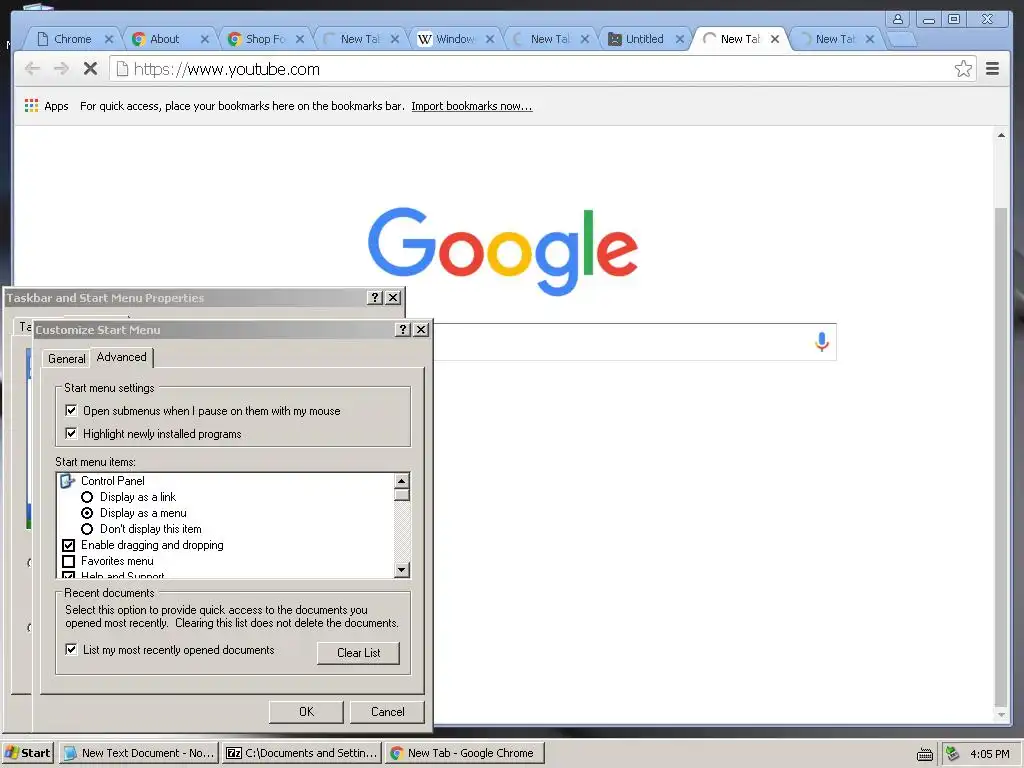Click the Cancel button
This screenshot has height=768, width=1024.
pos(387,711)
